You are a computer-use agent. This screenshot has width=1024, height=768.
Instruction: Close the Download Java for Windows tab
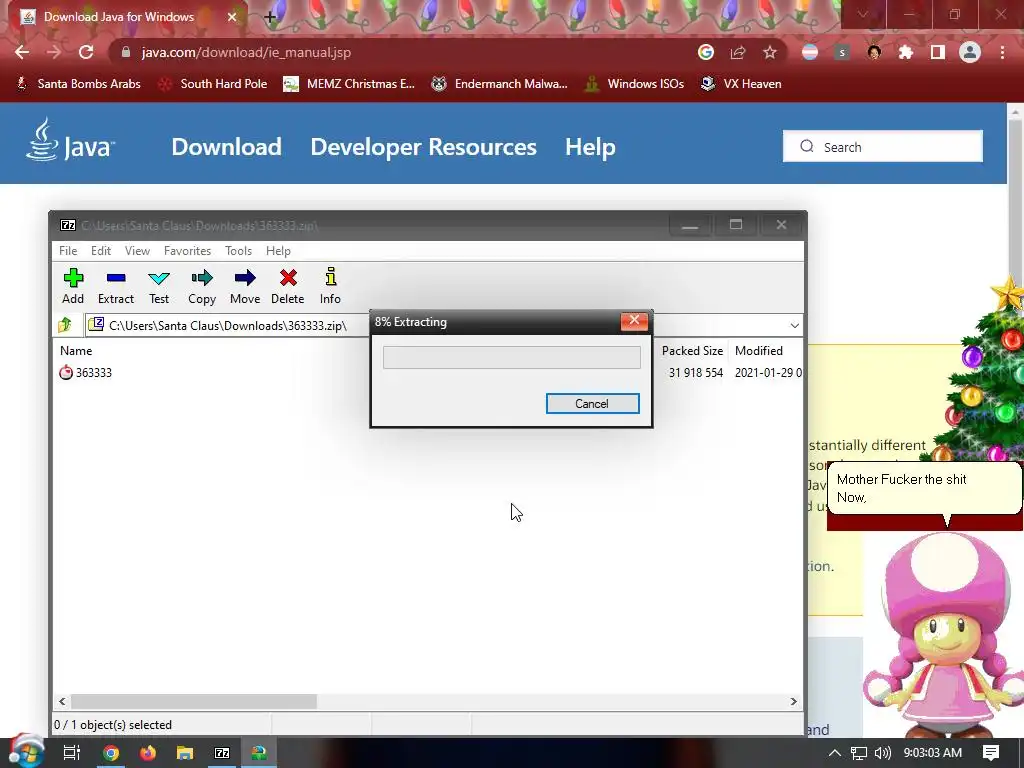click(x=232, y=17)
